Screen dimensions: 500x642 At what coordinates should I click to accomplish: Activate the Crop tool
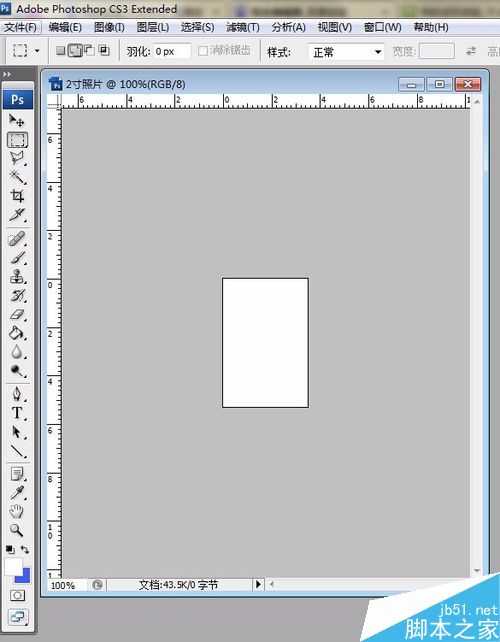(17, 196)
